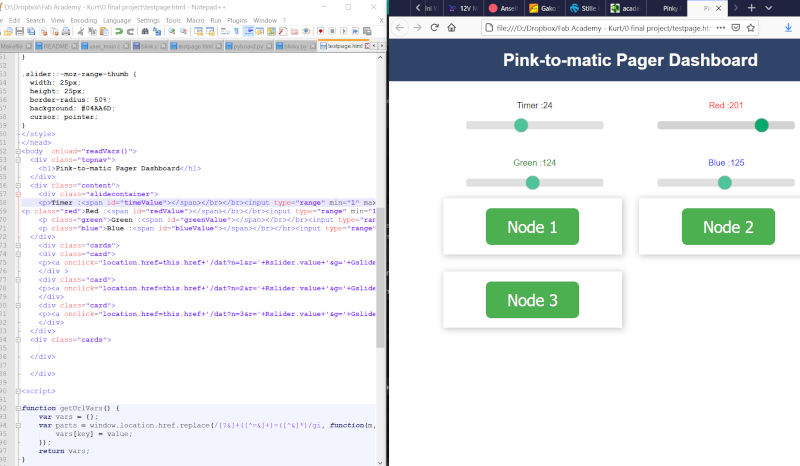This screenshot has height=466, width=800.
Task: Toggle Show All Characters paragraph icon
Action: 237,31
